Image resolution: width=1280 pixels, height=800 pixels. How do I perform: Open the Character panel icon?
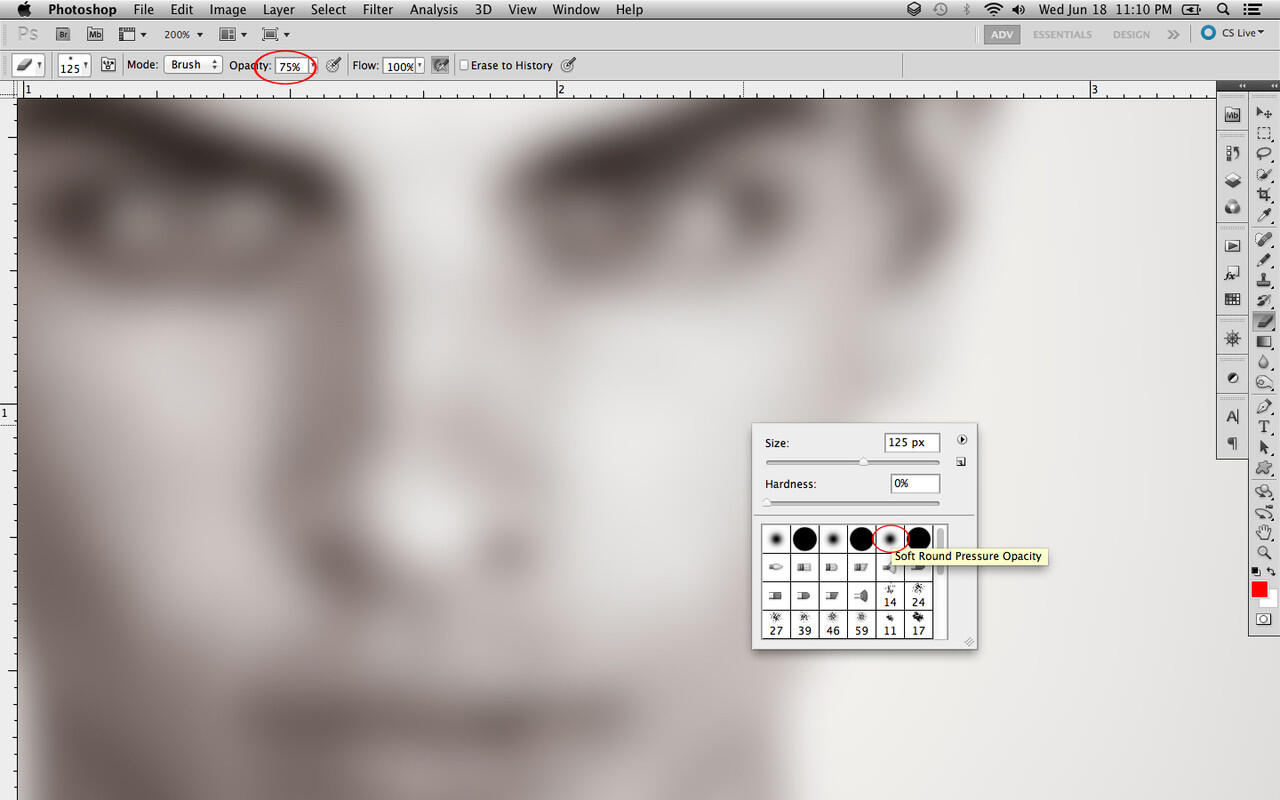coord(1232,417)
